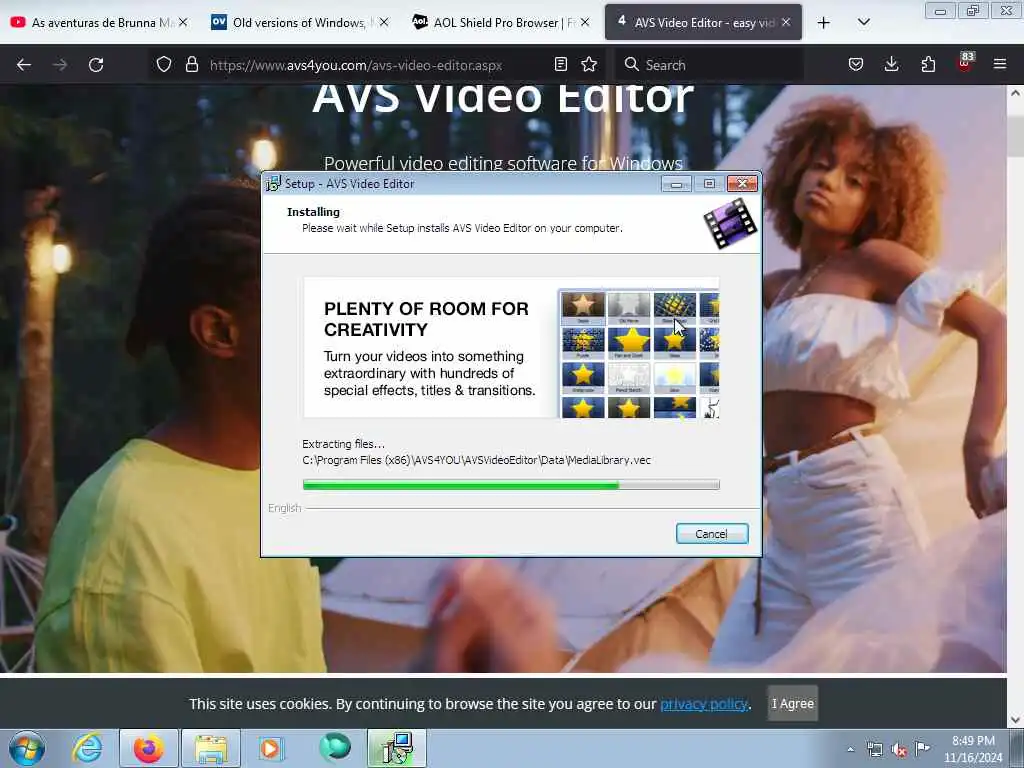Screen dimensions: 1024x768
Task: Accept cookies with I Agree button
Action: 792,703
